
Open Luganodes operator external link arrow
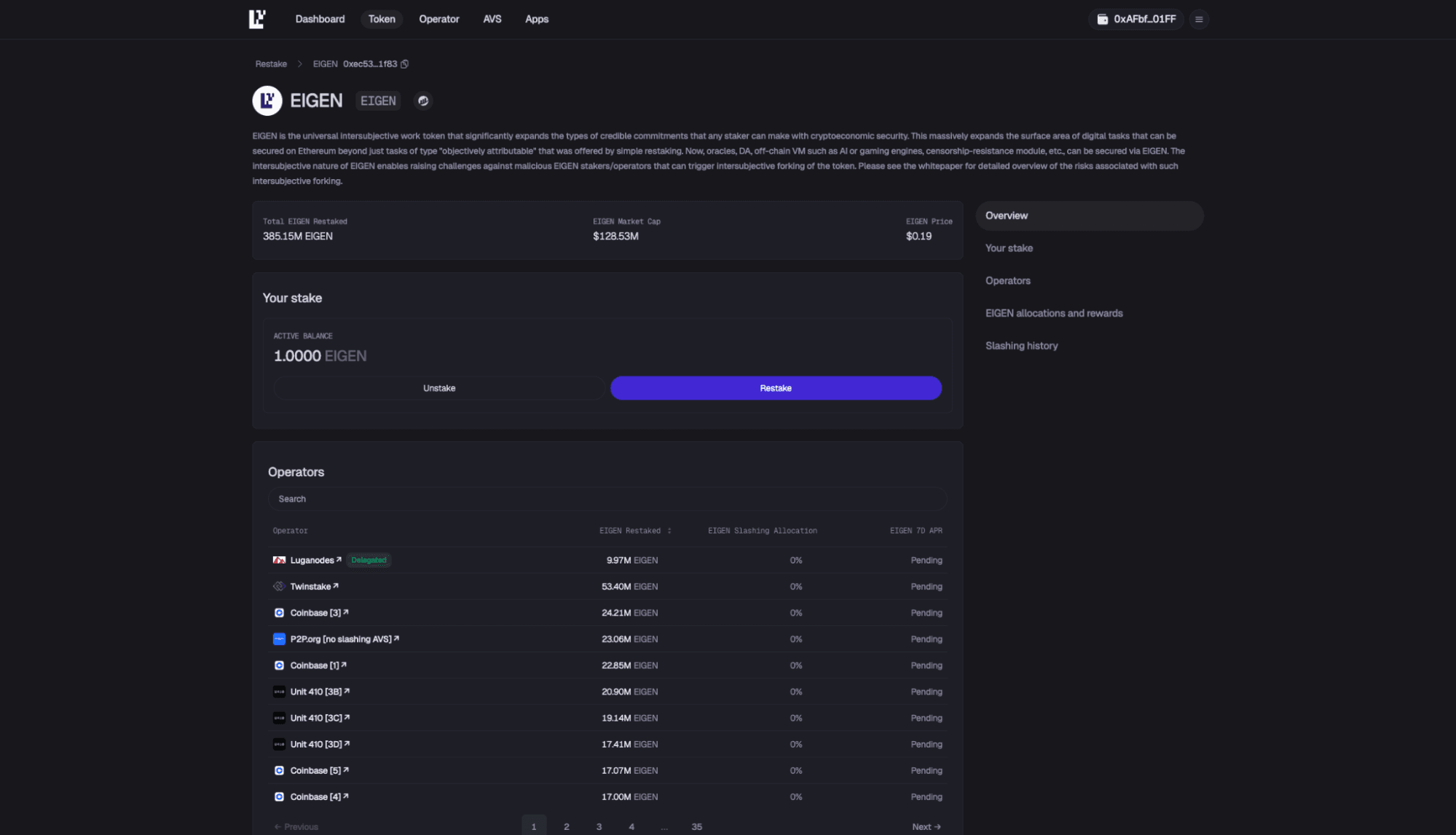(339, 560)
